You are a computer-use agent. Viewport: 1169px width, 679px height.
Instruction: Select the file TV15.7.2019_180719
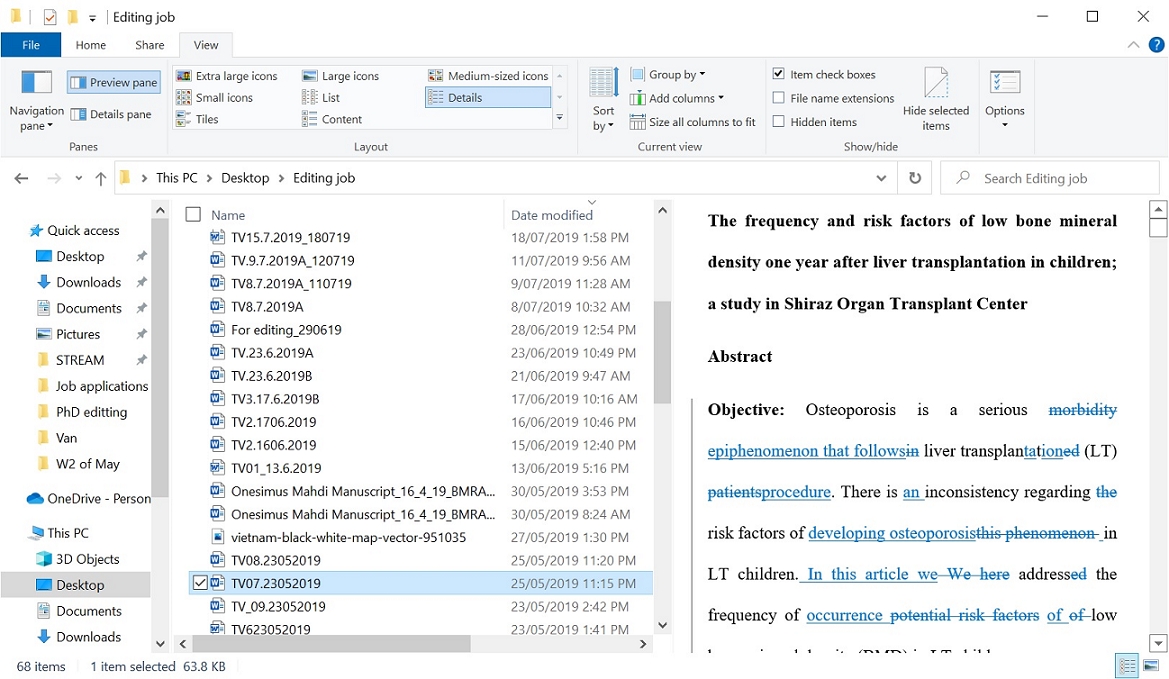click(x=290, y=238)
